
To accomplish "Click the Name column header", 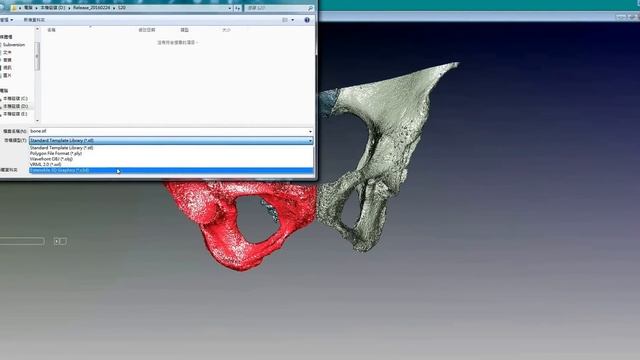I will pos(51,30).
